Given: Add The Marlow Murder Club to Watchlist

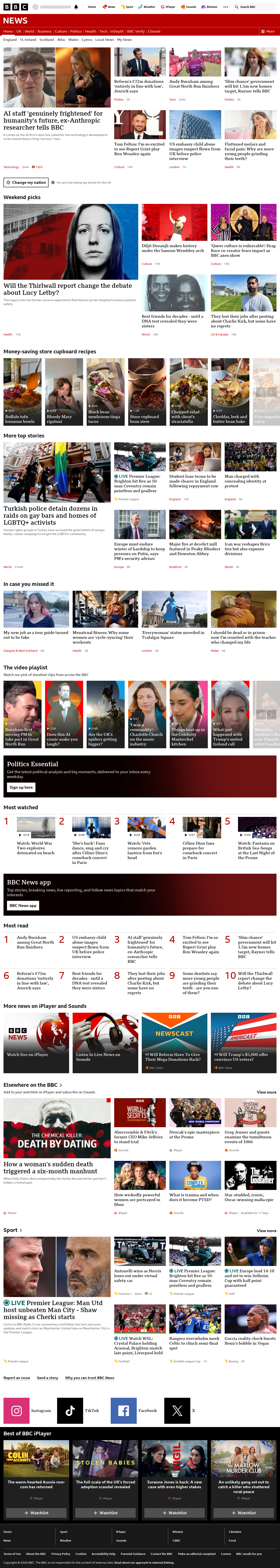Looking at the screenshot, I should pos(243,1513).
